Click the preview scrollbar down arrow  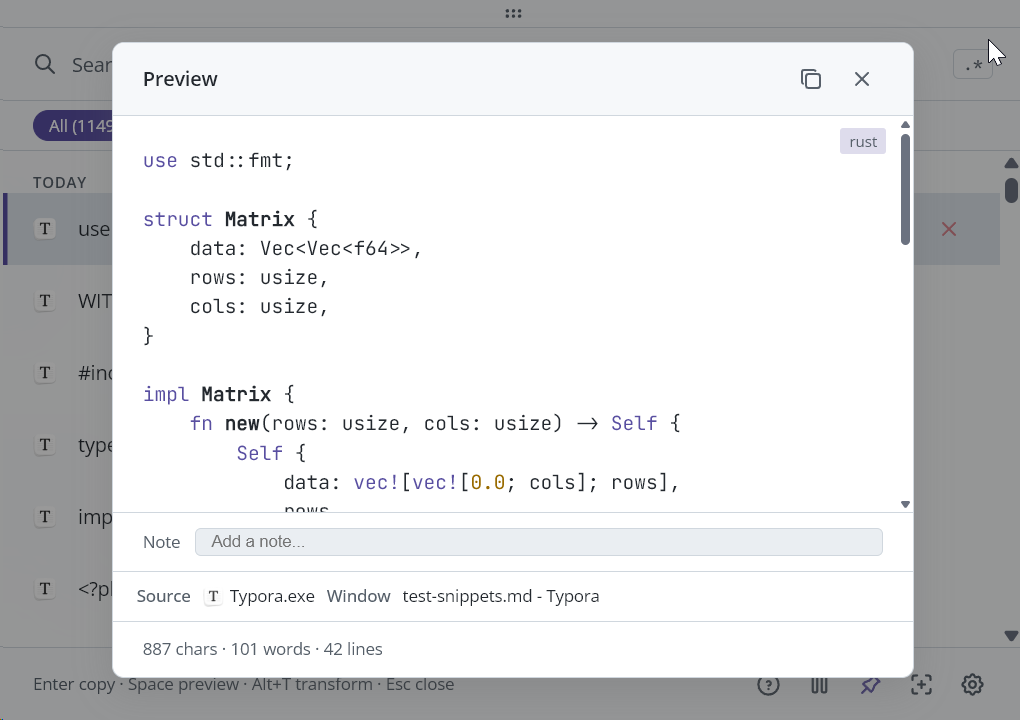pos(905,503)
